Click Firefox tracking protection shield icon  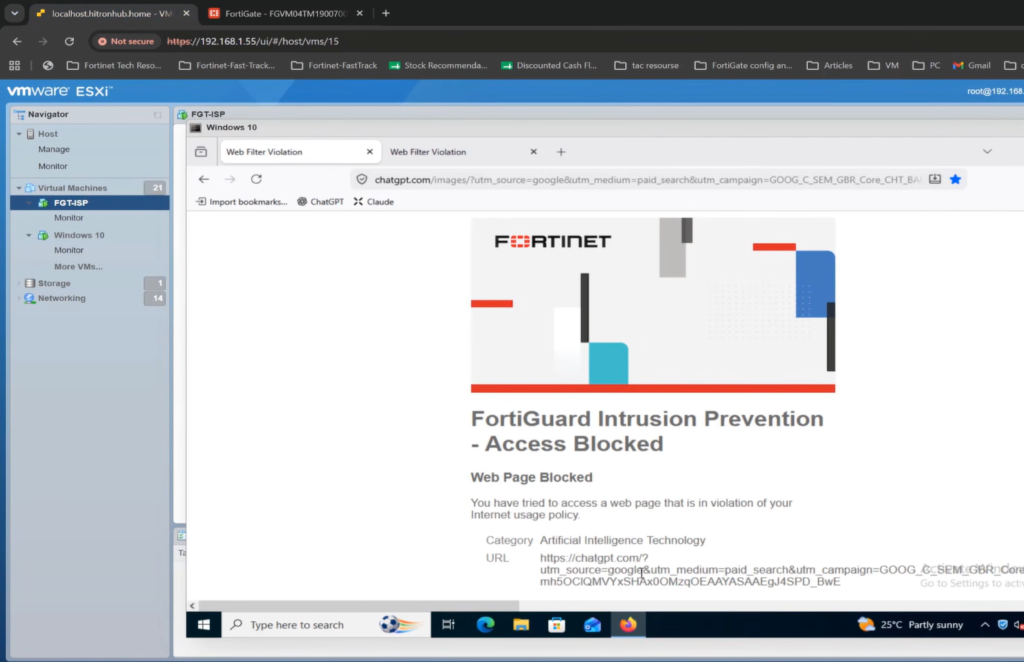coord(362,180)
